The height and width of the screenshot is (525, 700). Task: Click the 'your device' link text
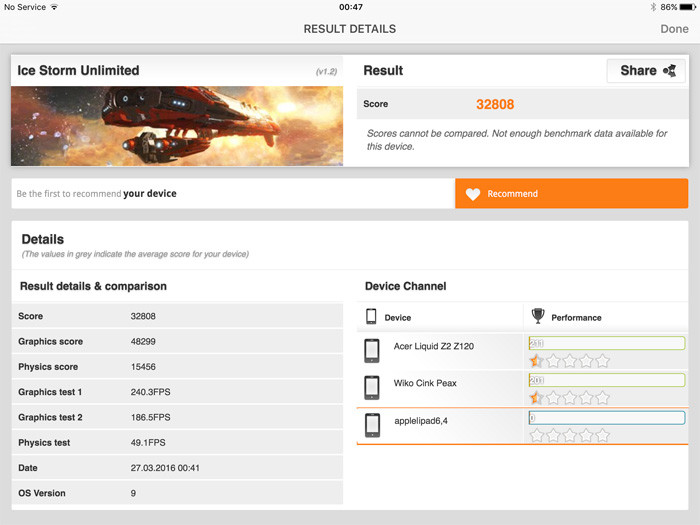point(149,194)
